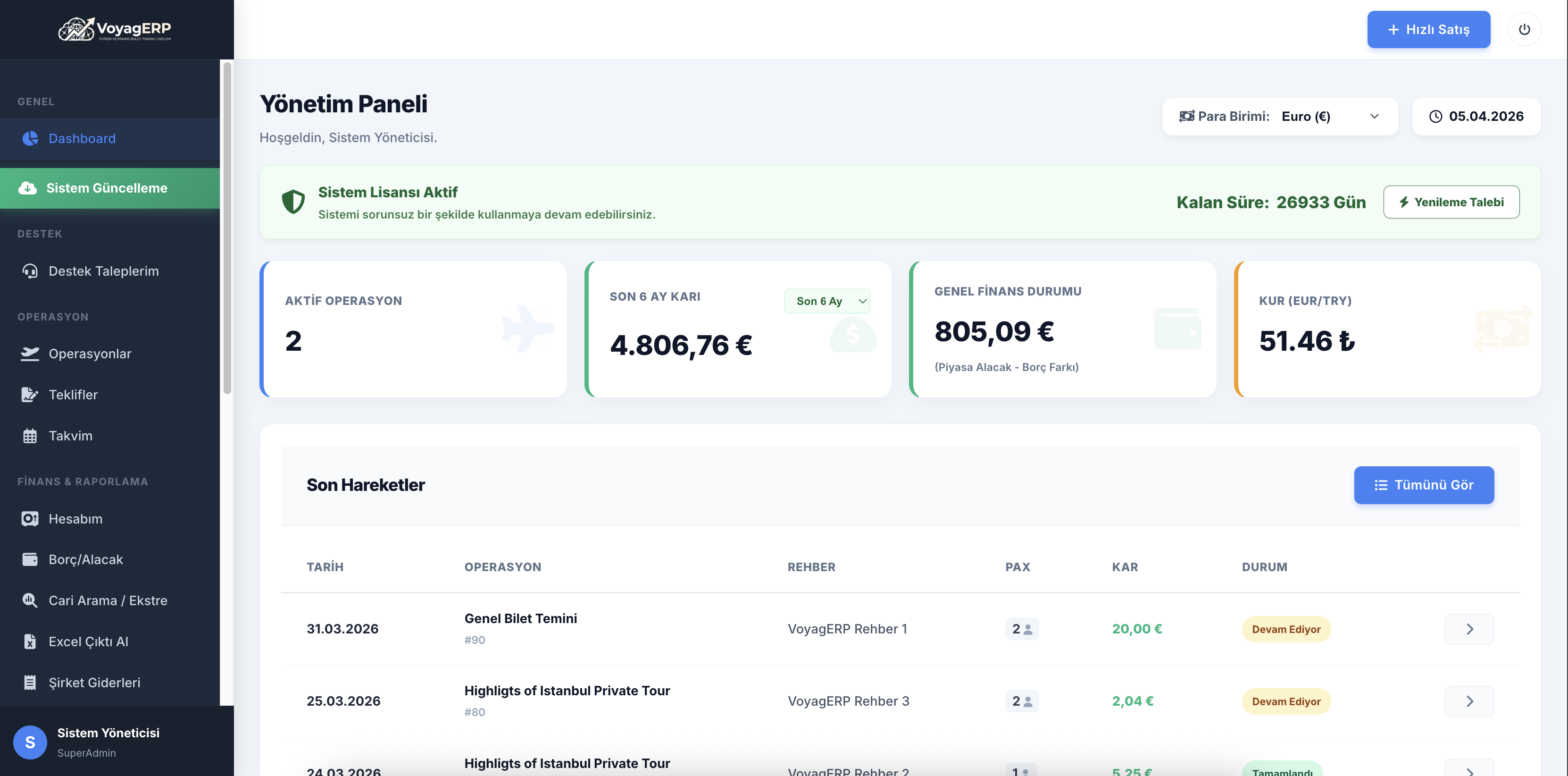The image size is (1568, 776).
Task: Select Şirket Giderleri from the sidebar
Action: coord(94,682)
